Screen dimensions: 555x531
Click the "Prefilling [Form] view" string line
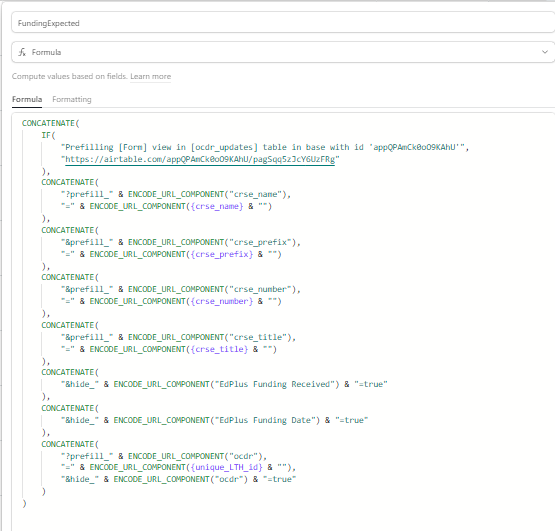coord(265,147)
